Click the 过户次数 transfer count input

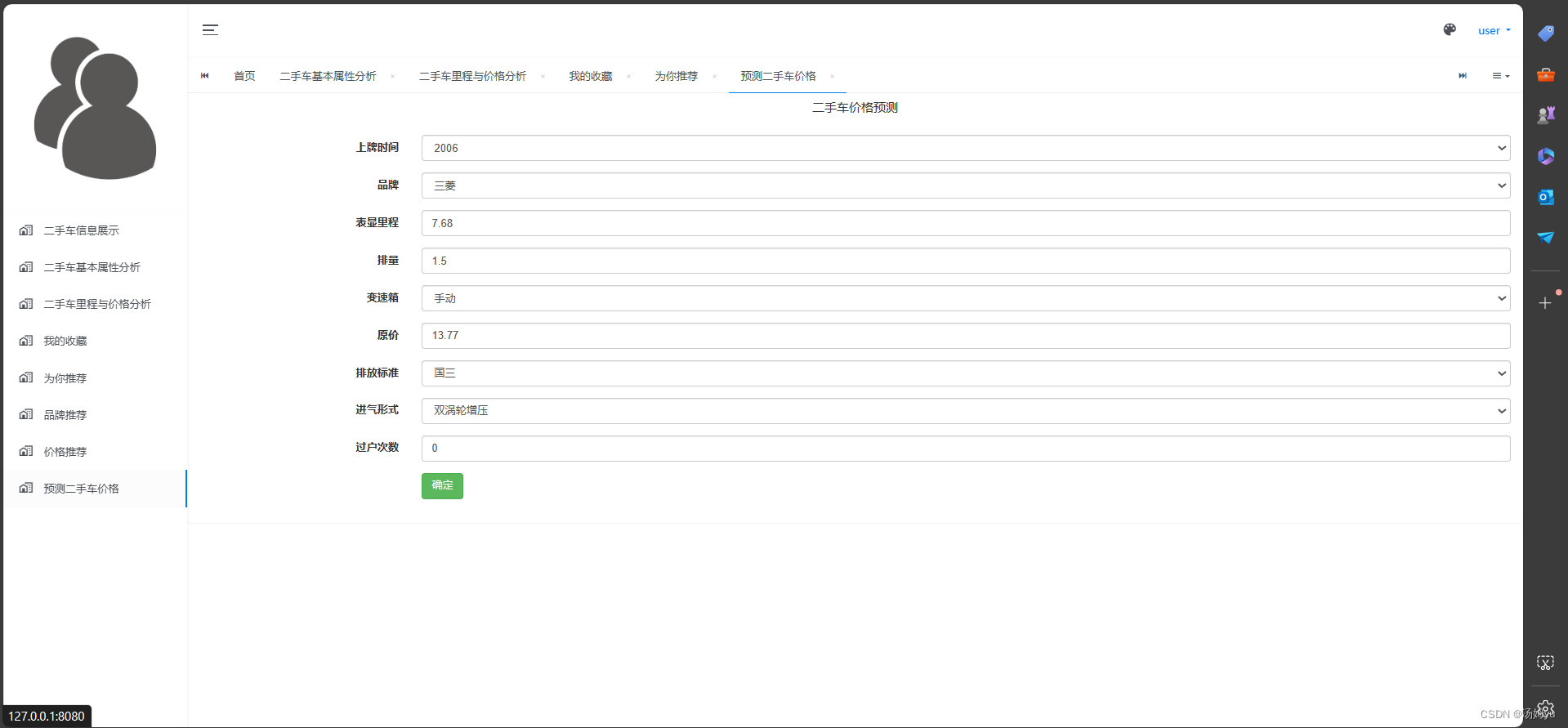point(966,449)
